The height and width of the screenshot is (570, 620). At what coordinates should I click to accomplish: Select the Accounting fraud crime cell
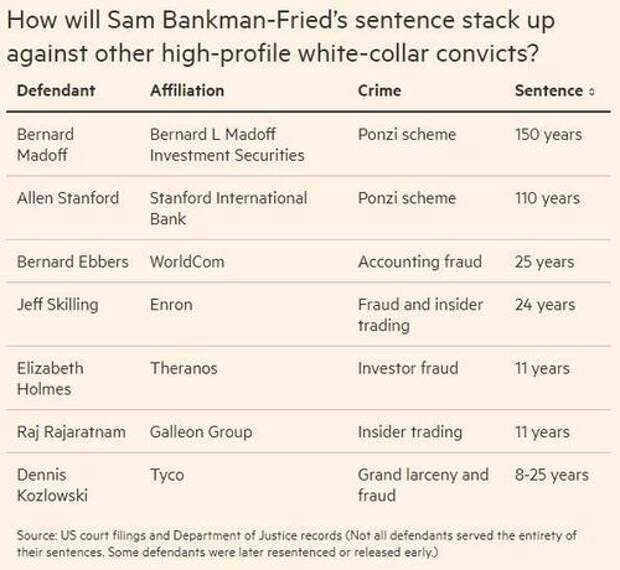[x=420, y=262]
